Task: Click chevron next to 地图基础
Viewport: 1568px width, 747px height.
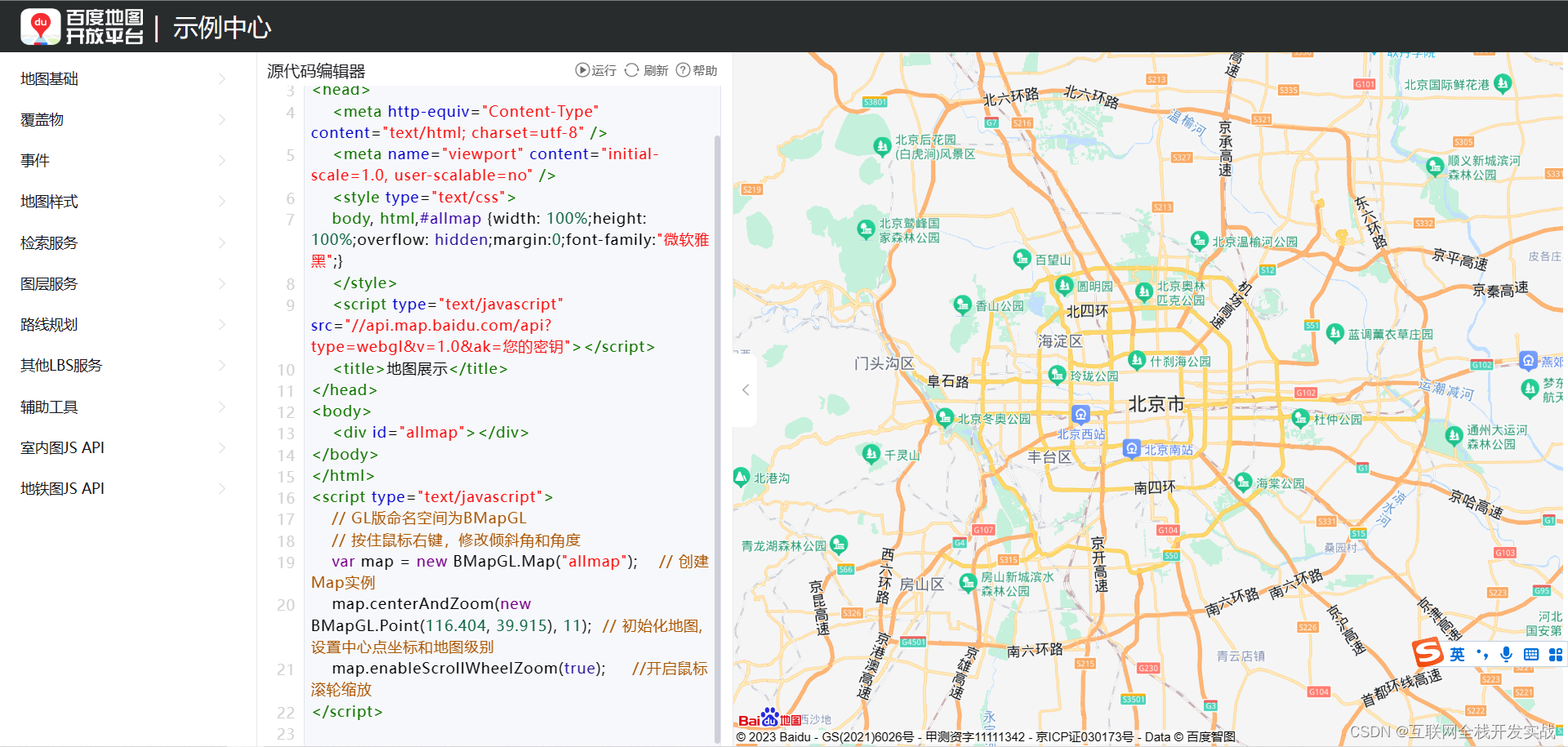Action: pyautogui.click(x=222, y=79)
